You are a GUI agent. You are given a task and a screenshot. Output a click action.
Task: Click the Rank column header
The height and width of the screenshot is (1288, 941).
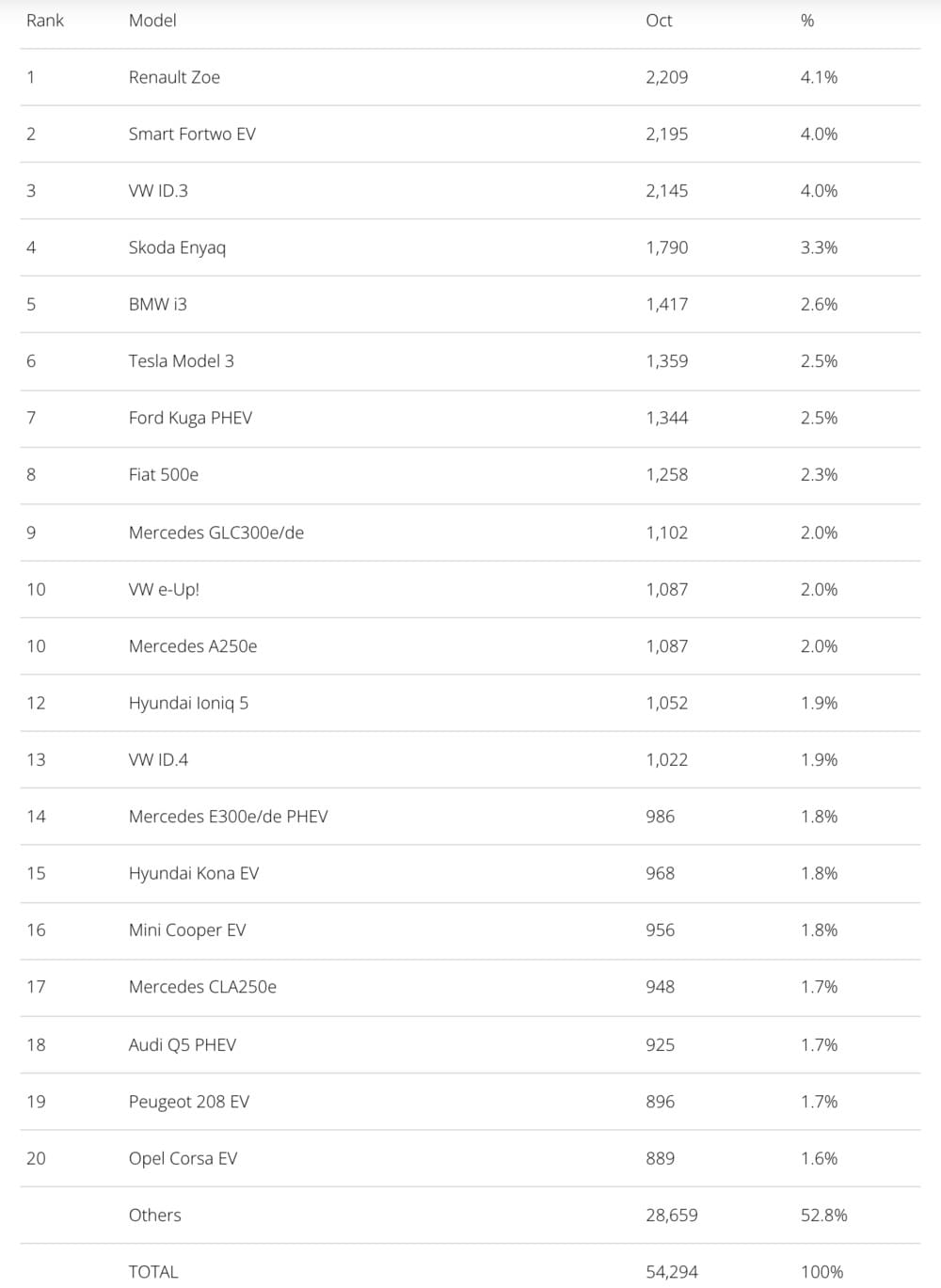pos(45,21)
